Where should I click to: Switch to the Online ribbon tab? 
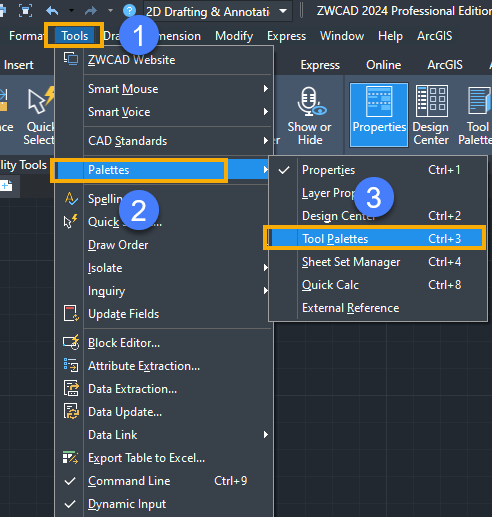pyautogui.click(x=384, y=65)
